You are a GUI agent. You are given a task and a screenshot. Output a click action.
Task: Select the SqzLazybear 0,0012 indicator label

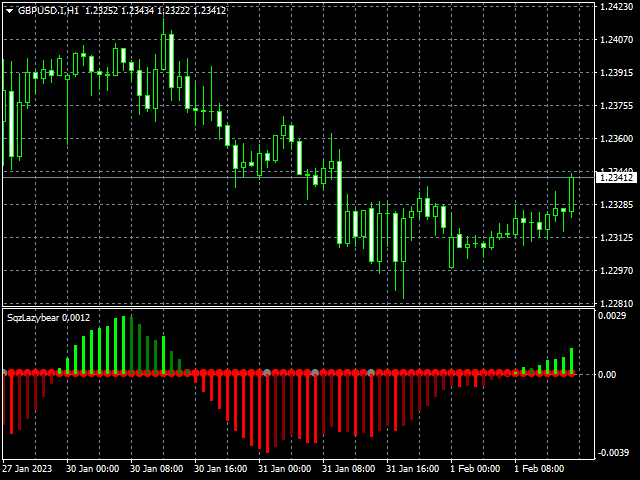click(49, 318)
